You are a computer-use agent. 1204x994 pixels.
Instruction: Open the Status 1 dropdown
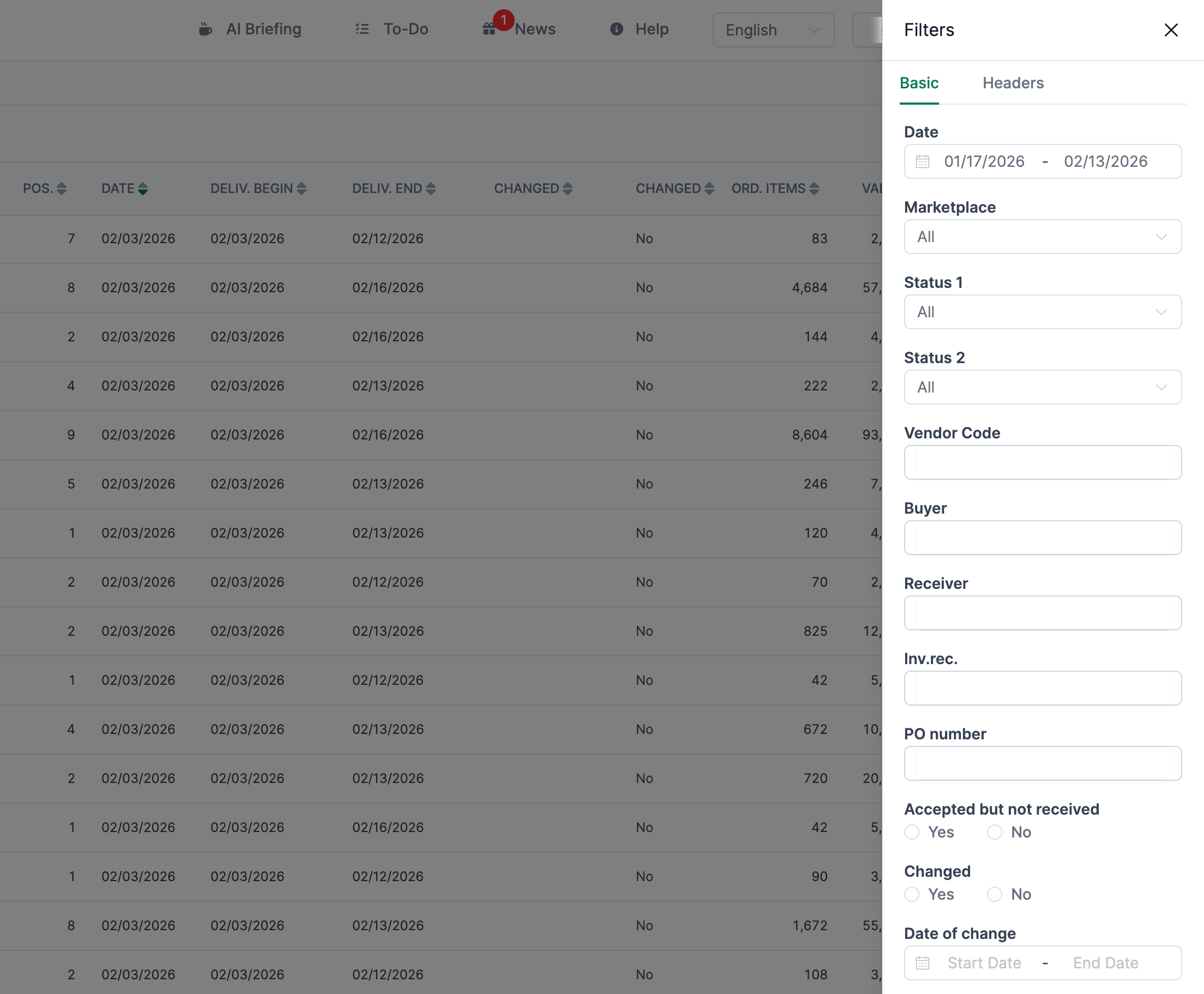tap(1042, 312)
